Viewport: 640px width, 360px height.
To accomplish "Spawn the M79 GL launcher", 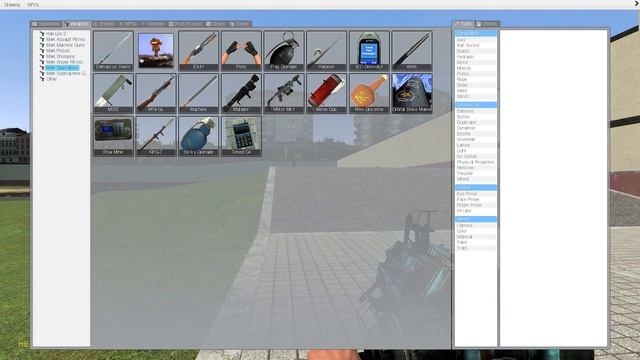I will [x=156, y=93].
